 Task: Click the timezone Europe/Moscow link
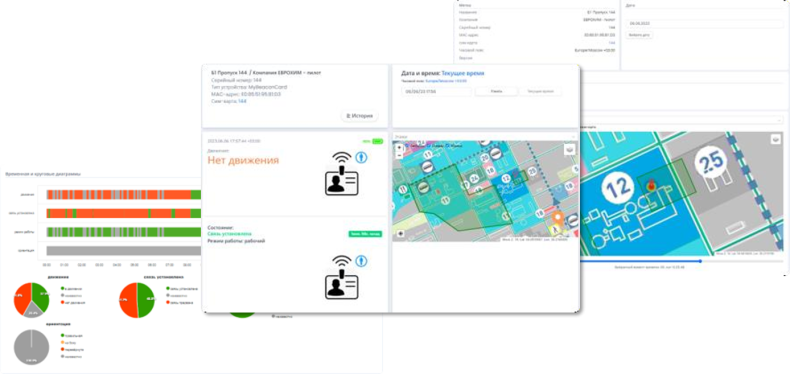coord(446,81)
